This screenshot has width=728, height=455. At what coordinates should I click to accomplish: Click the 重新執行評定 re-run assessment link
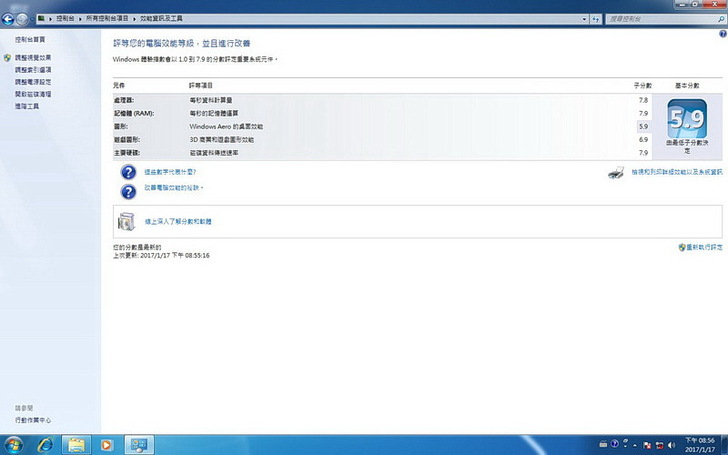(704, 247)
